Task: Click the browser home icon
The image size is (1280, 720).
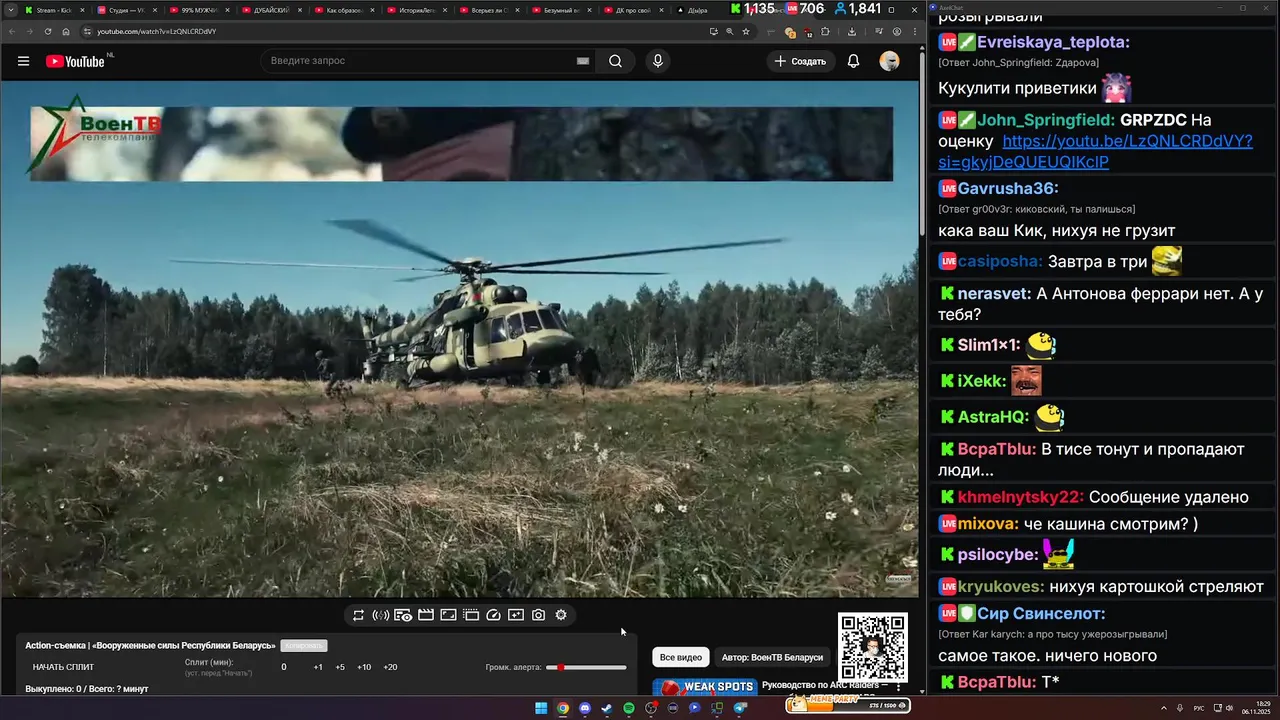Action: 66,31
